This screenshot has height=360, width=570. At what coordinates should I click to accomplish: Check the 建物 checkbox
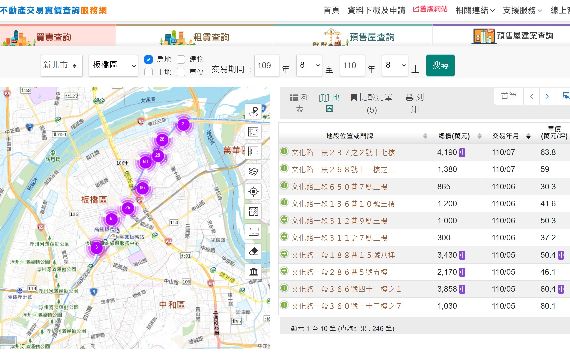pyautogui.click(x=181, y=59)
